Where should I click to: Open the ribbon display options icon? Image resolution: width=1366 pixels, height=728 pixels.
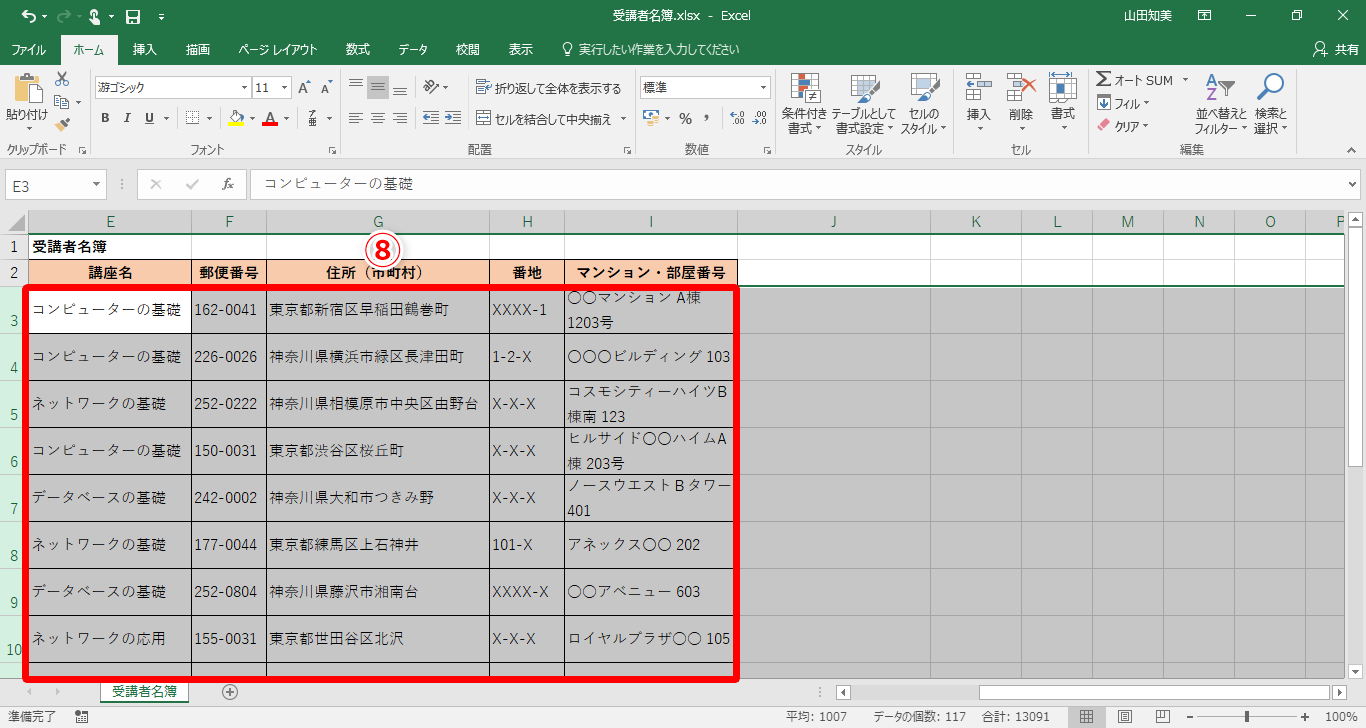1205,16
